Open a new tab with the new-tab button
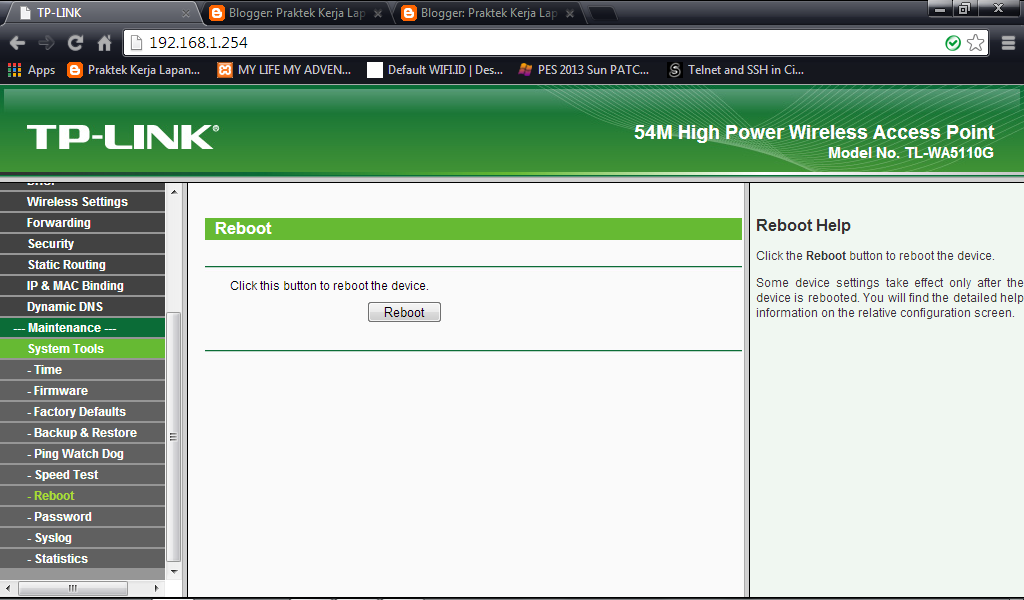 click(x=602, y=13)
